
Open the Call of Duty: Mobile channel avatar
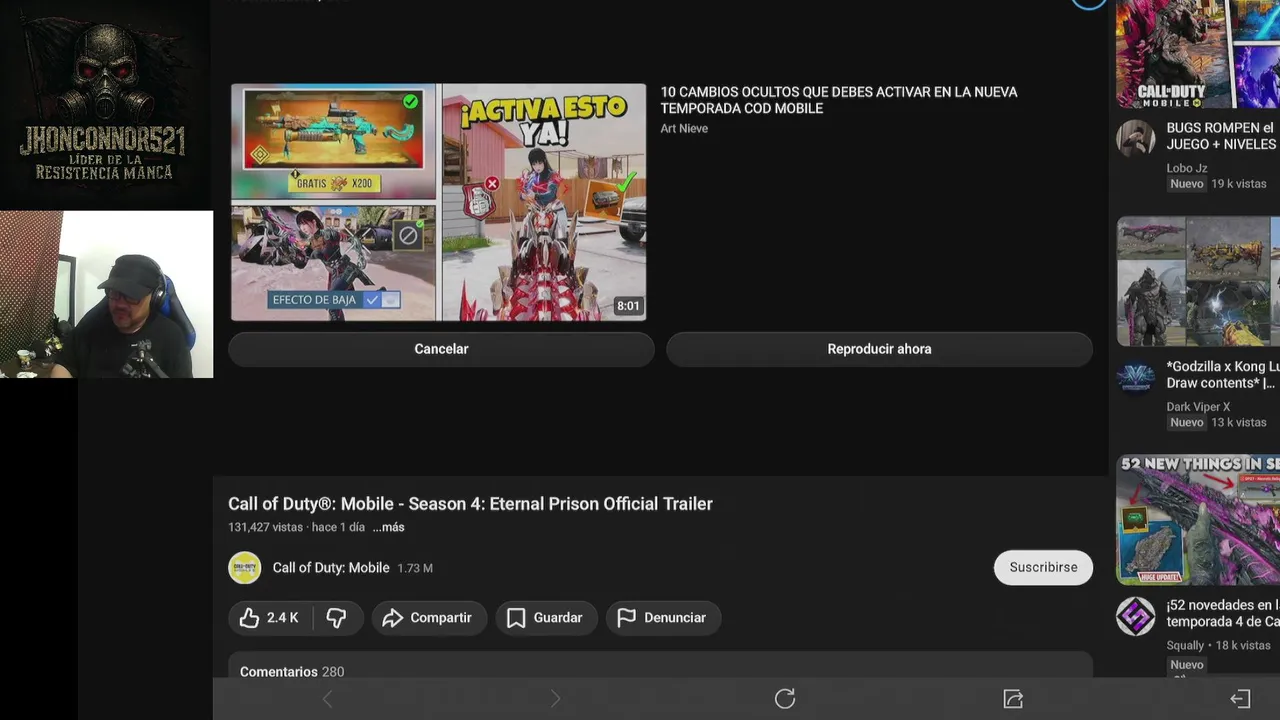point(245,568)
